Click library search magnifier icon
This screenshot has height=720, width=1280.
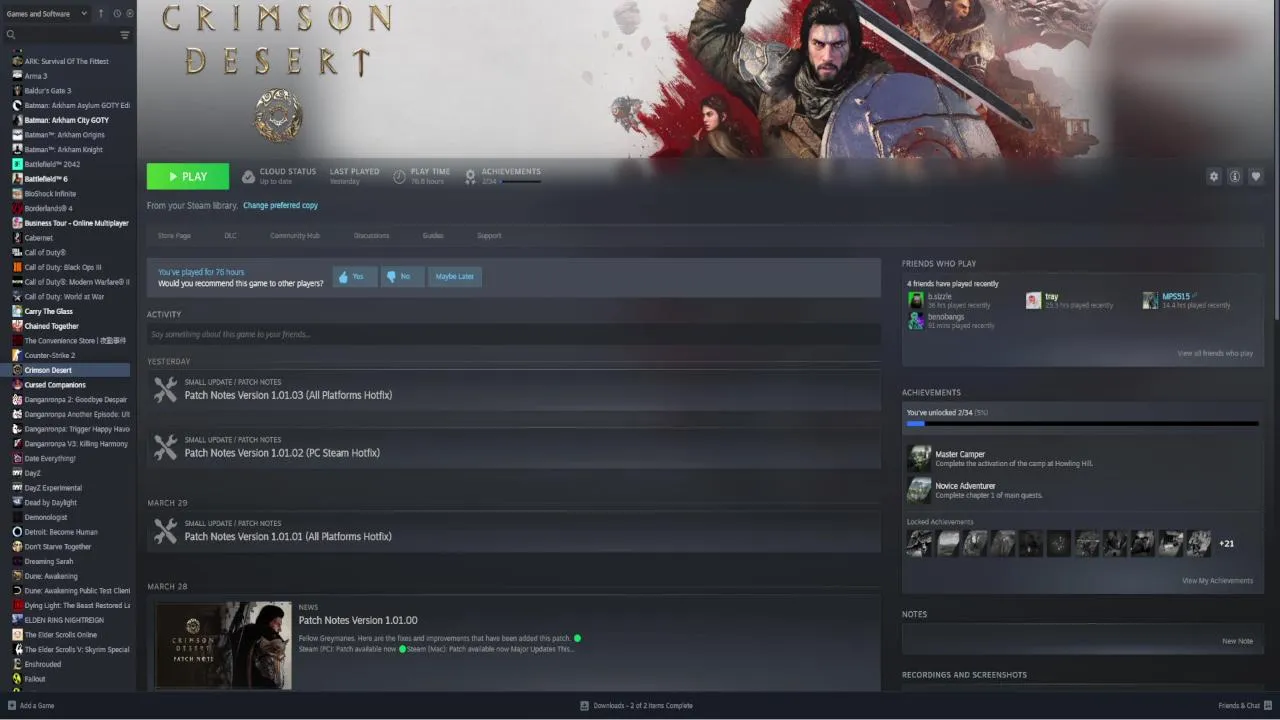click(11, 35)
